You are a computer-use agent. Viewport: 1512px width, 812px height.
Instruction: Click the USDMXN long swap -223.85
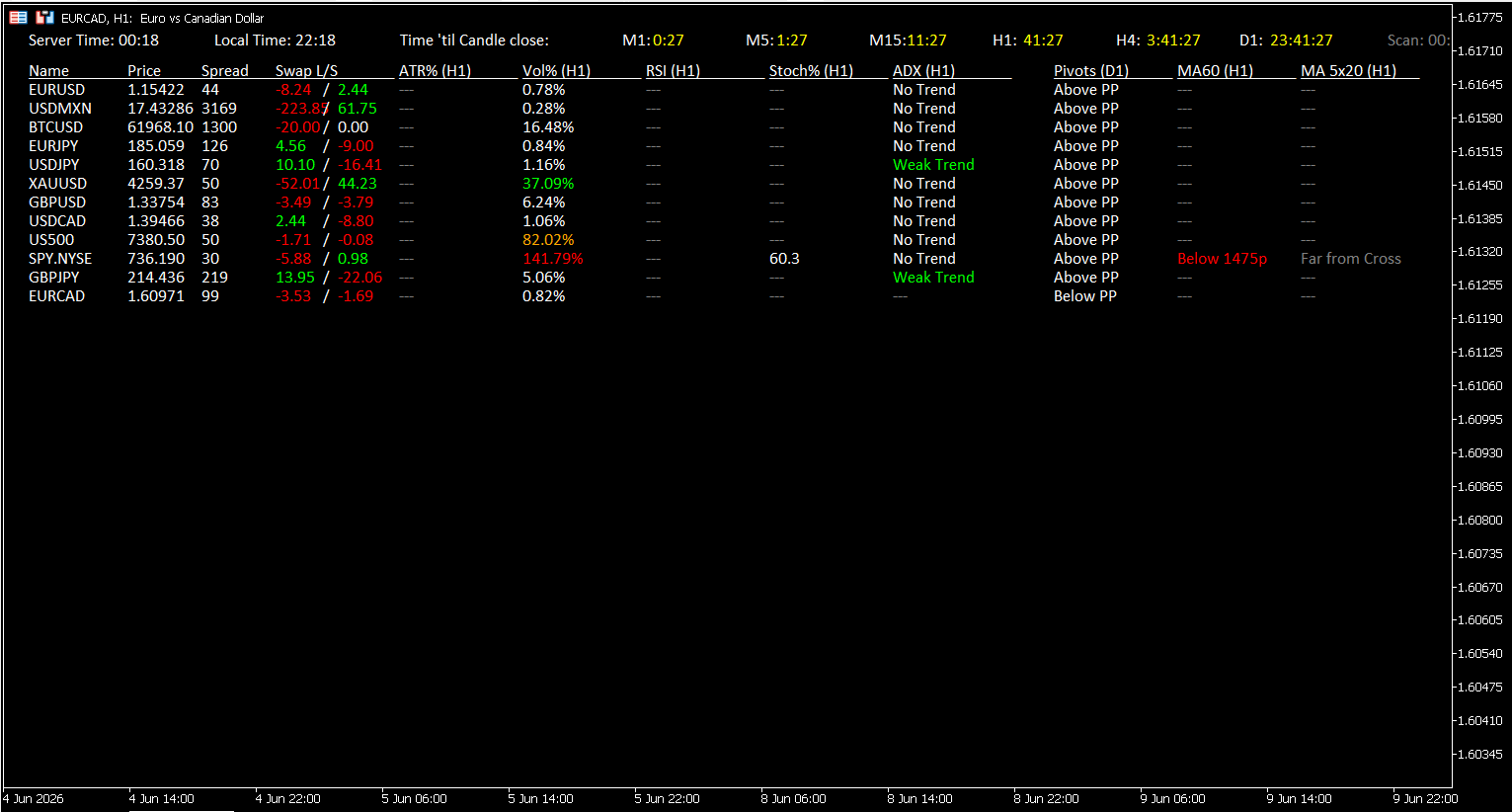coord(302,108)
